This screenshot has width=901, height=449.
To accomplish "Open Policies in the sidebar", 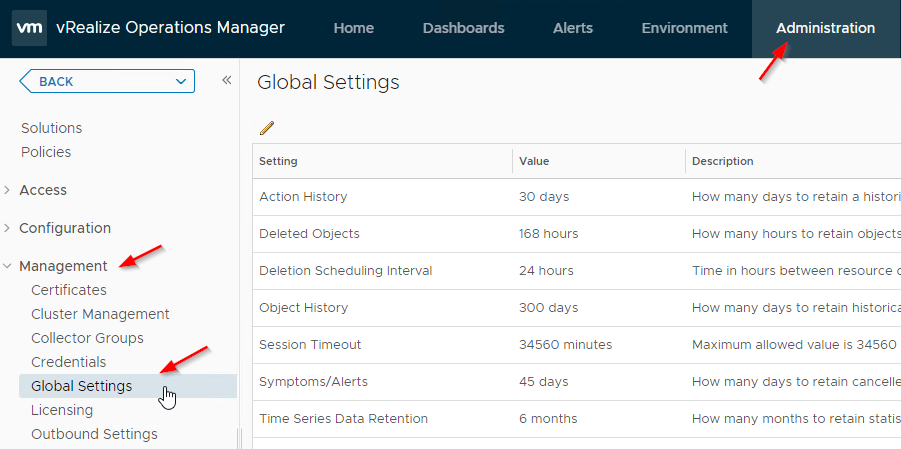I will [46, 152].
